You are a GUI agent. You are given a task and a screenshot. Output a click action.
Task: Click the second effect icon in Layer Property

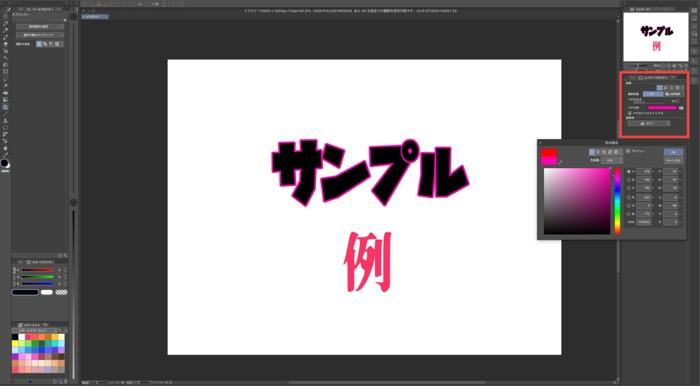pos(666,88)
